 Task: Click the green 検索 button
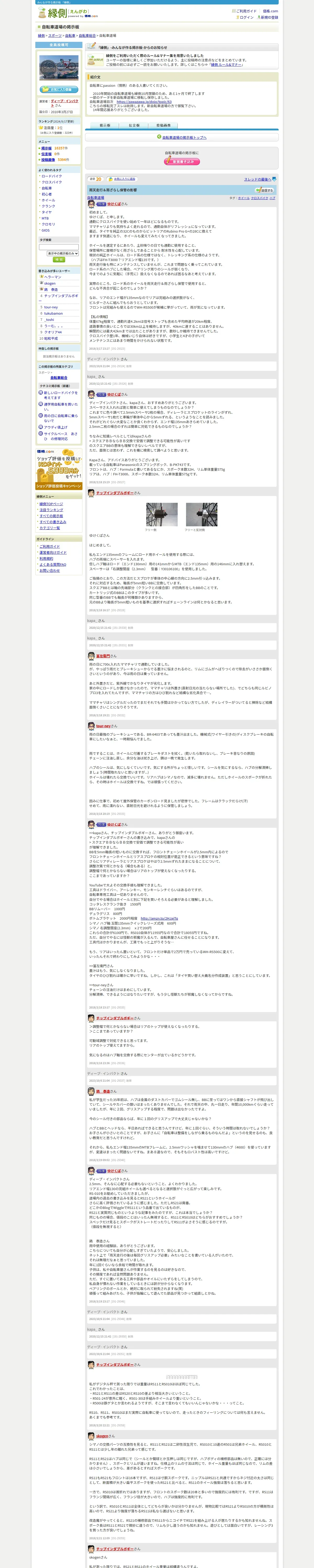click(x=59, y=260)
